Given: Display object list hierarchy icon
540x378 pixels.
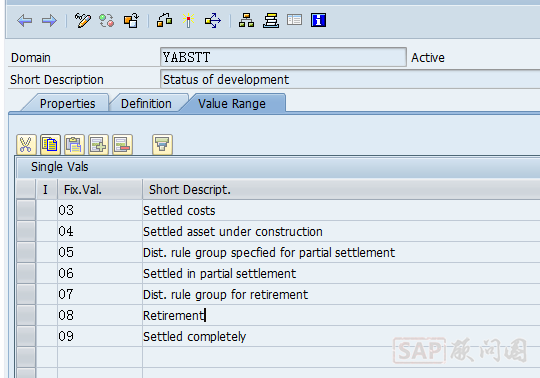Looking at the screenshot, I should pyautogui.click(x=247, y=21).
